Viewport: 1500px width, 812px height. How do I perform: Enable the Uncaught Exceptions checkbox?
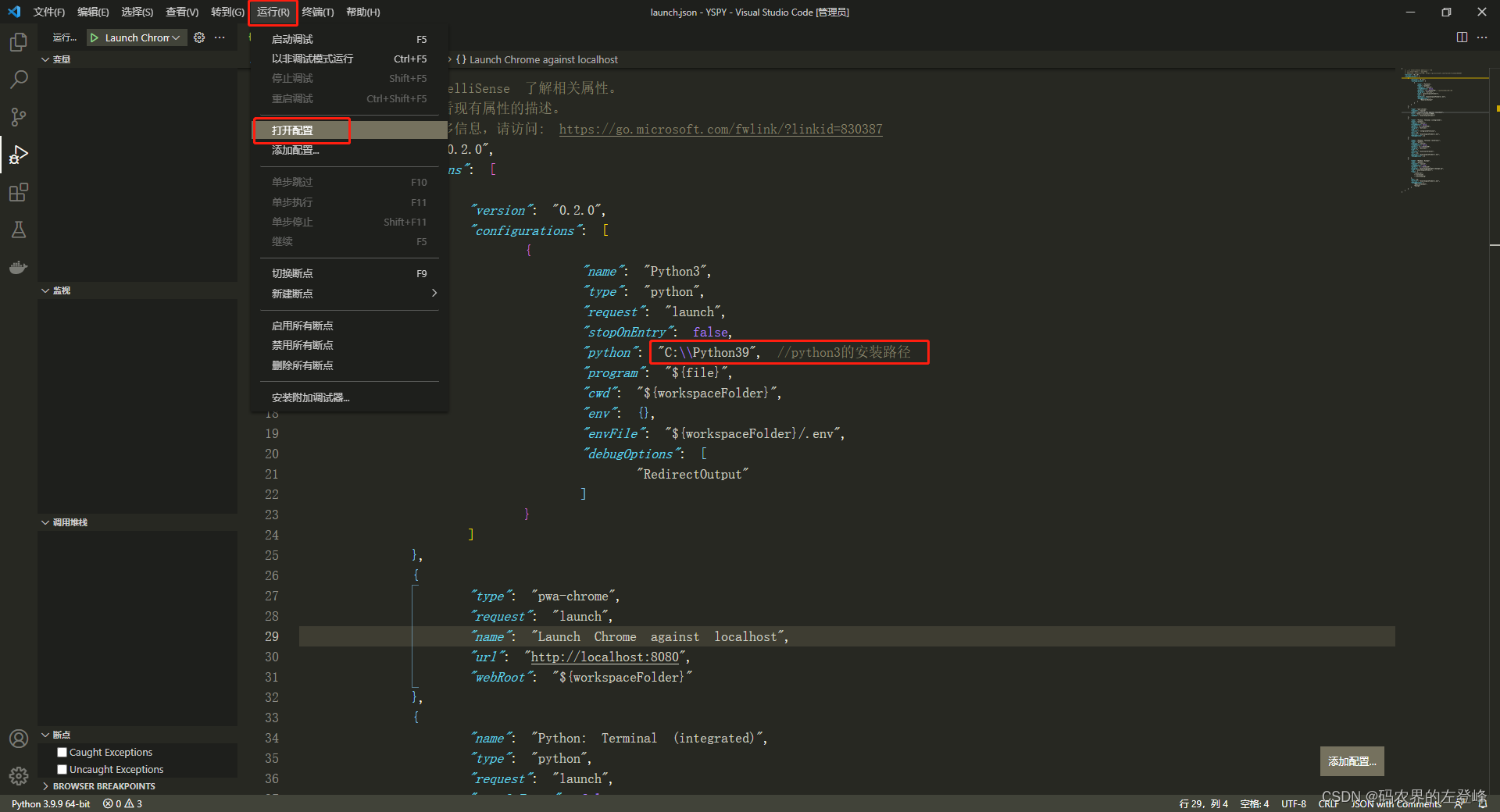62,770
